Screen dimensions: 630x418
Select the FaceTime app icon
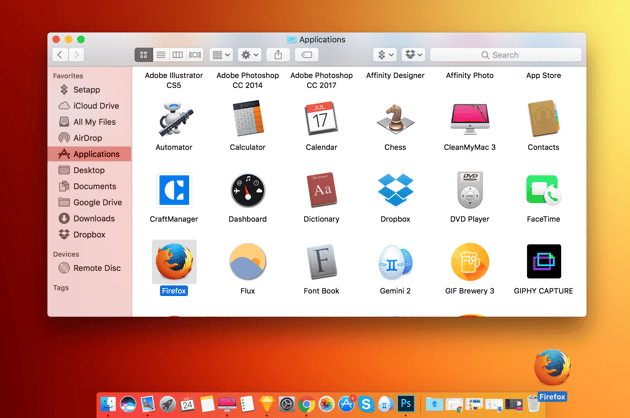click(544, 190)
